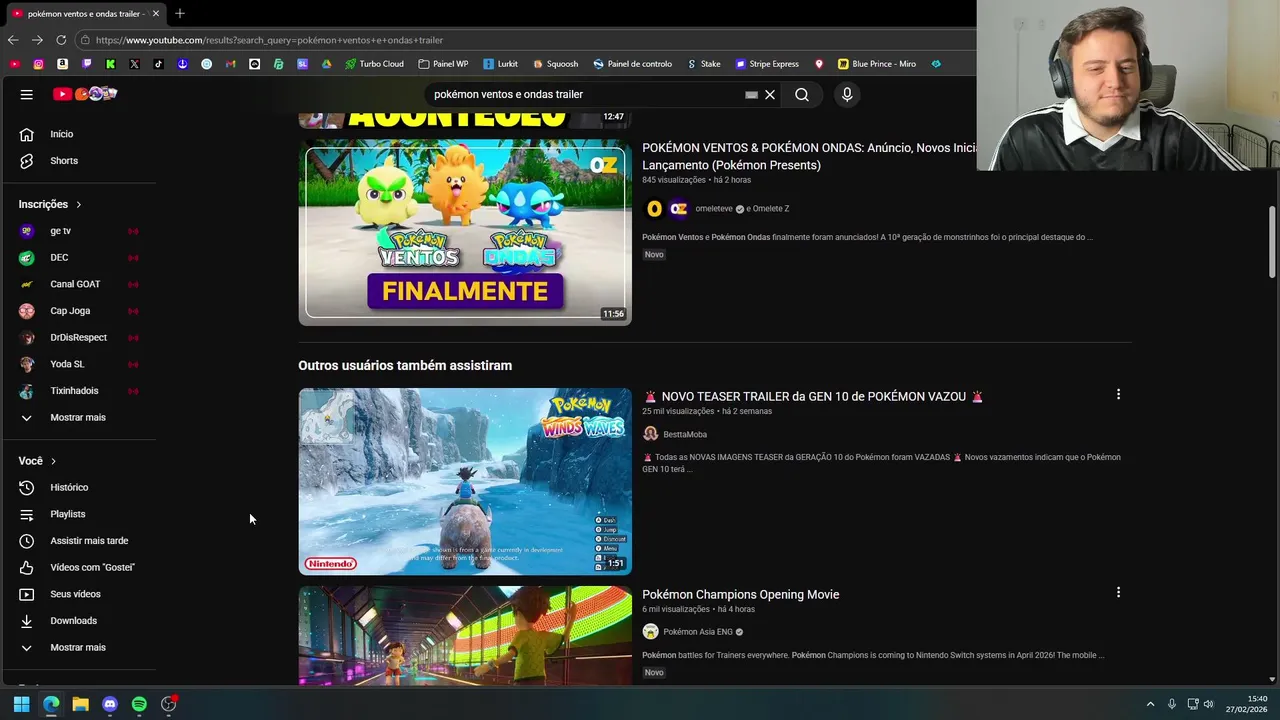Reload the page with the refresh icon
Screen dimensions: 1280x720
[x=61, y=40]
